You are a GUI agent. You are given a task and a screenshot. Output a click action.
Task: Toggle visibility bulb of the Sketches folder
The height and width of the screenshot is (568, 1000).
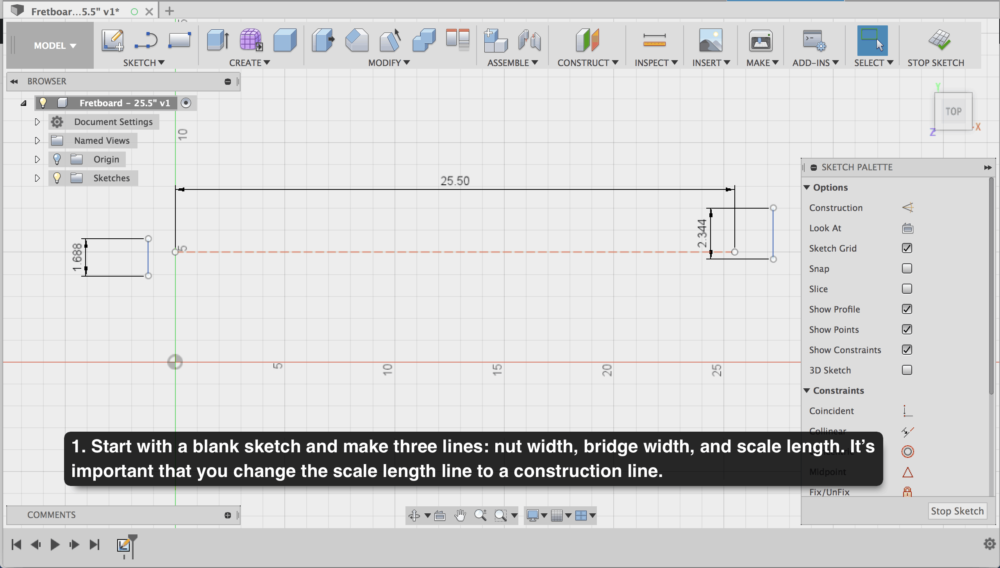57,178
